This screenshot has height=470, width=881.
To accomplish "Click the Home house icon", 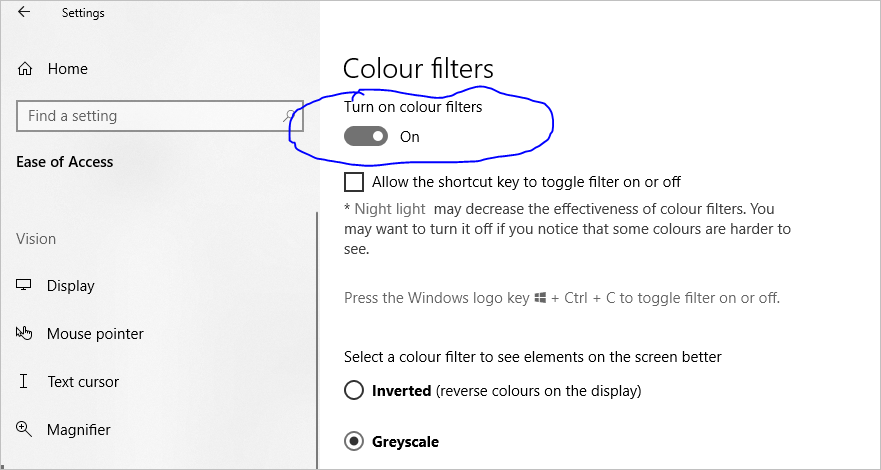I will [x=25, y=69].
